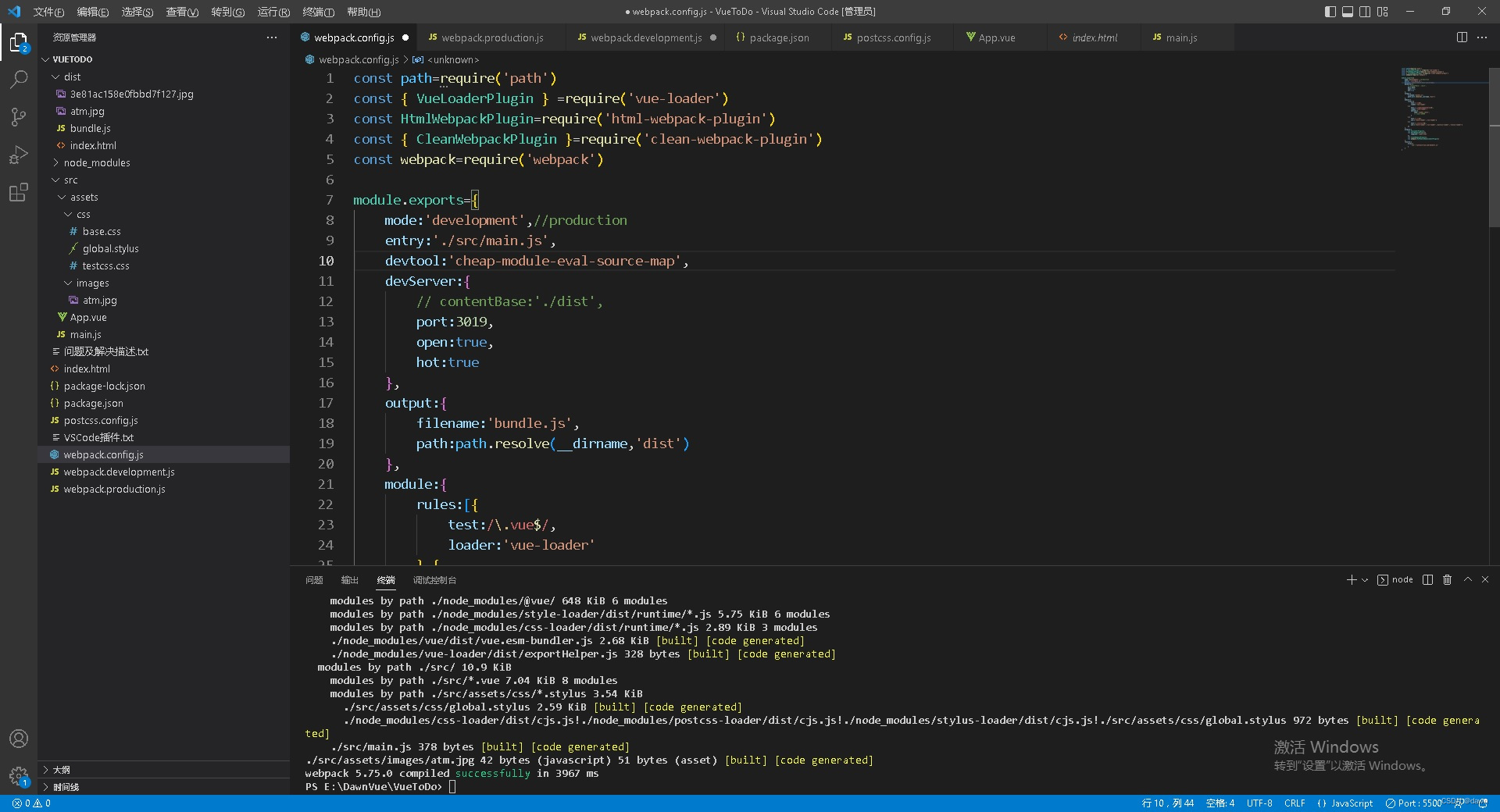Toggle secondary sidebar layout button
Viewport: 1500px width, 812px height.
coord(1365,12)
